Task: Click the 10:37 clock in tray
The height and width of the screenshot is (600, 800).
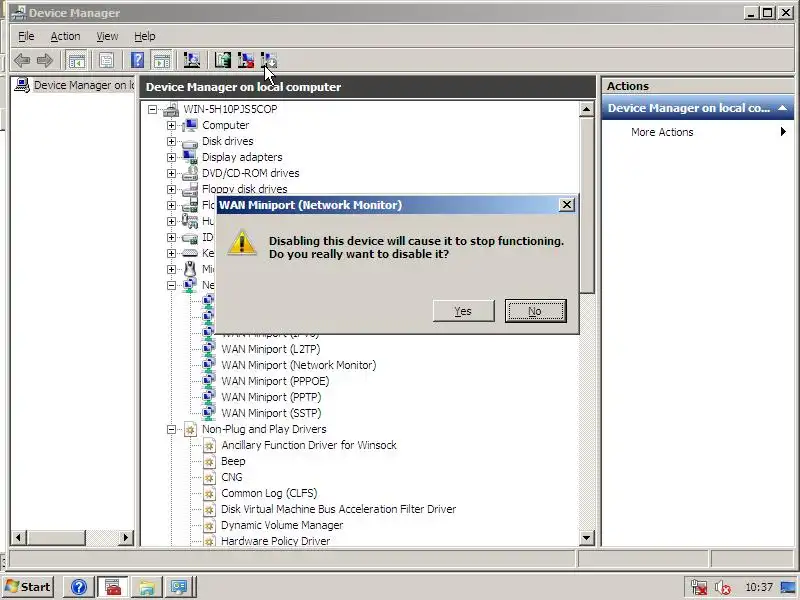Action: pyautogui.click(x=759, y=588)
